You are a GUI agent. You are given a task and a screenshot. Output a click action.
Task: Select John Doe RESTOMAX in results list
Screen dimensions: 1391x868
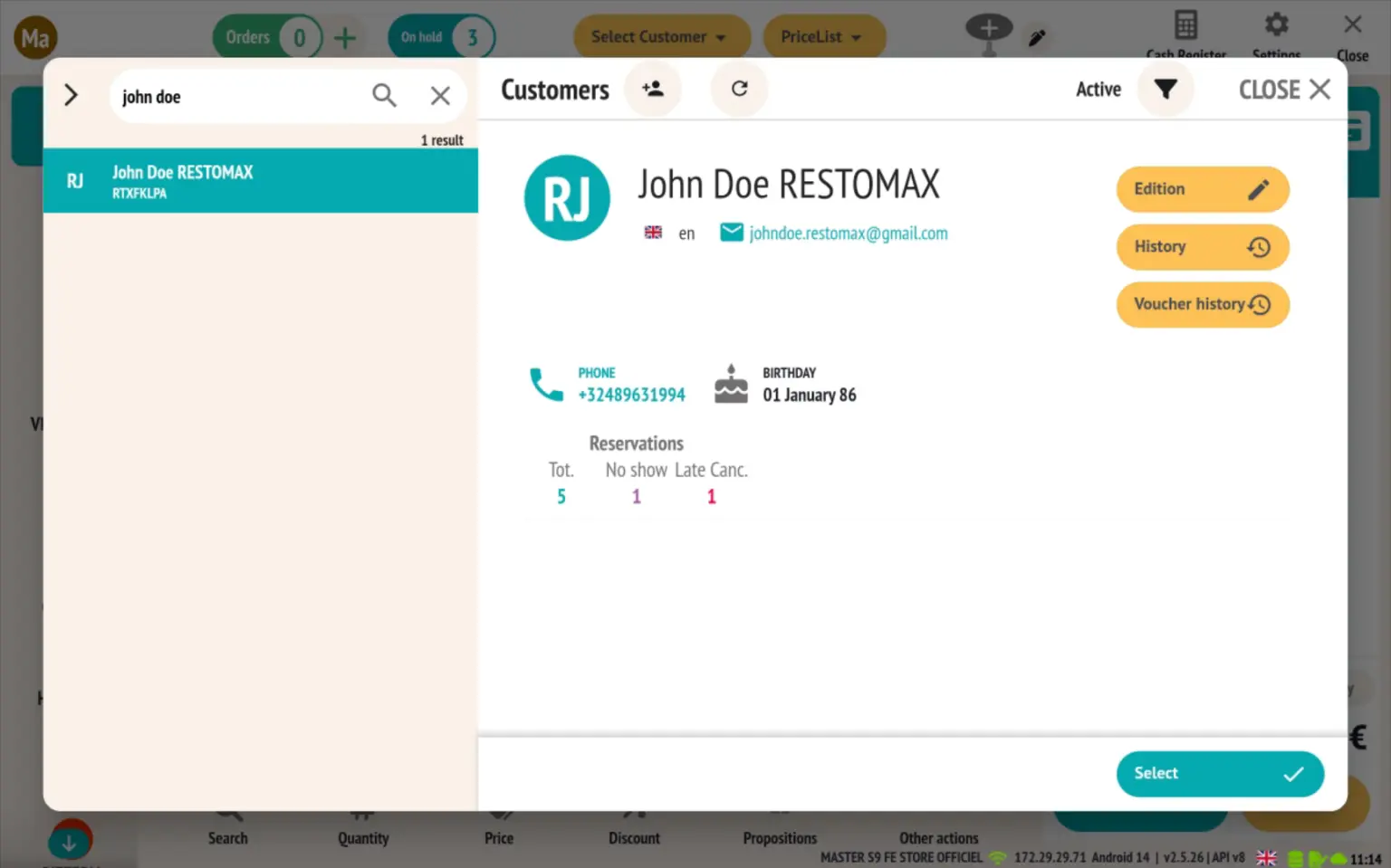(x=261, y=181)
